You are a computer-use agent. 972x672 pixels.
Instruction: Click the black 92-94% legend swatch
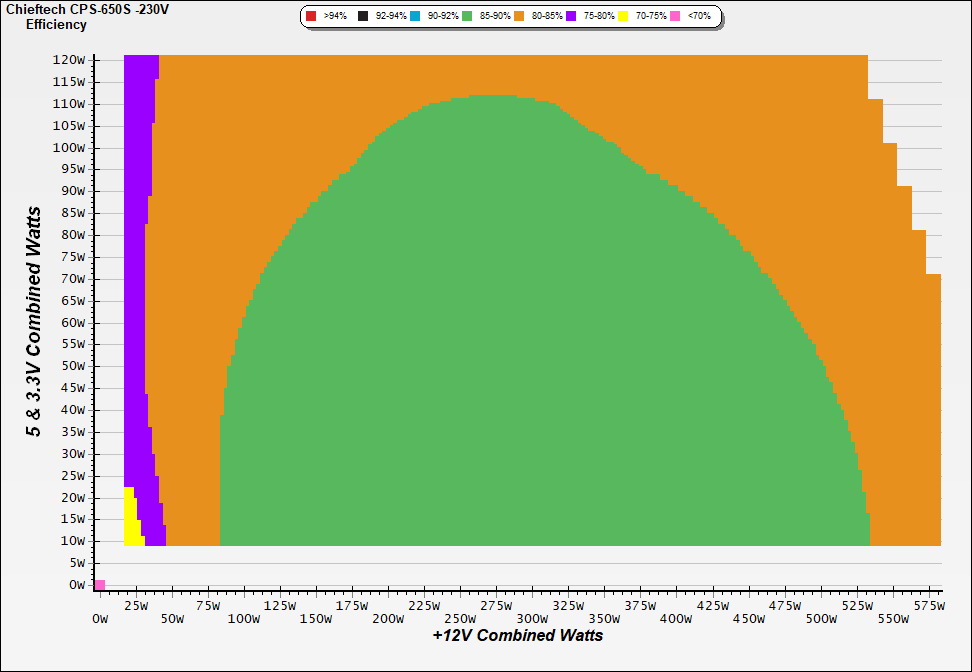point(364,17)
